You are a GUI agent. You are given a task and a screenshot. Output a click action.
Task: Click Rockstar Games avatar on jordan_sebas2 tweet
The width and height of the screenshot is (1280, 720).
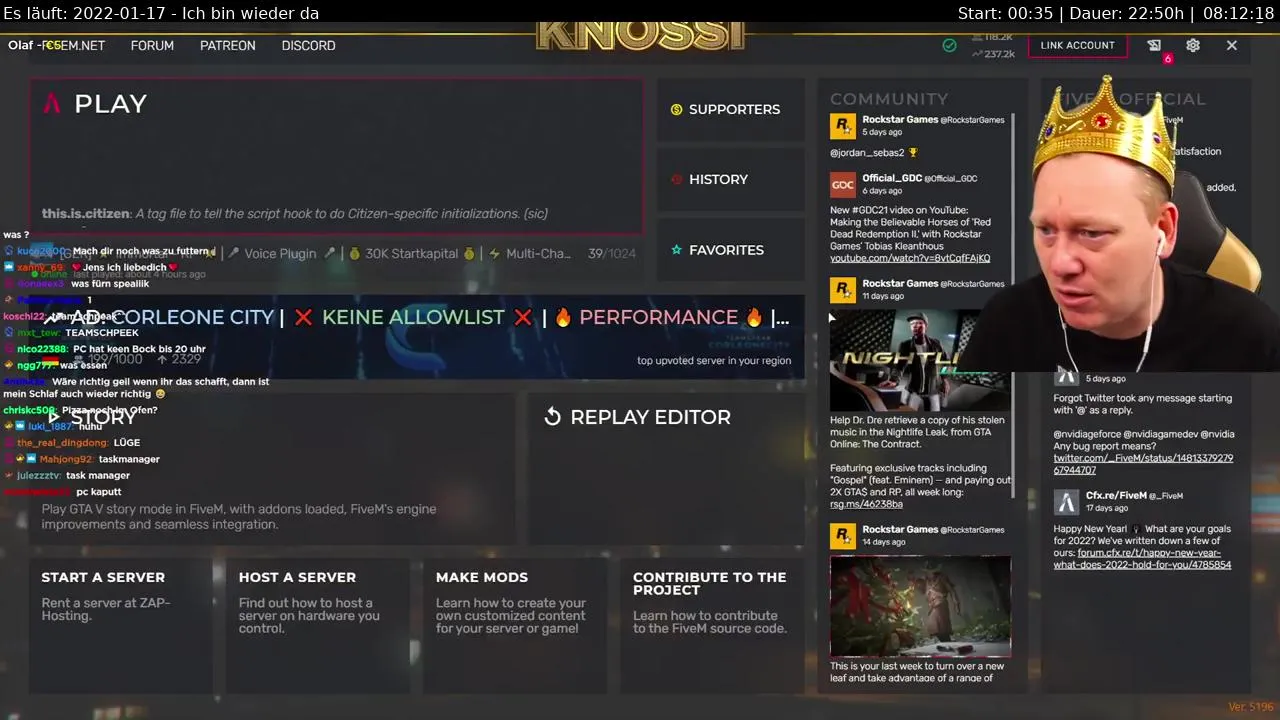(x=843, y=126)
